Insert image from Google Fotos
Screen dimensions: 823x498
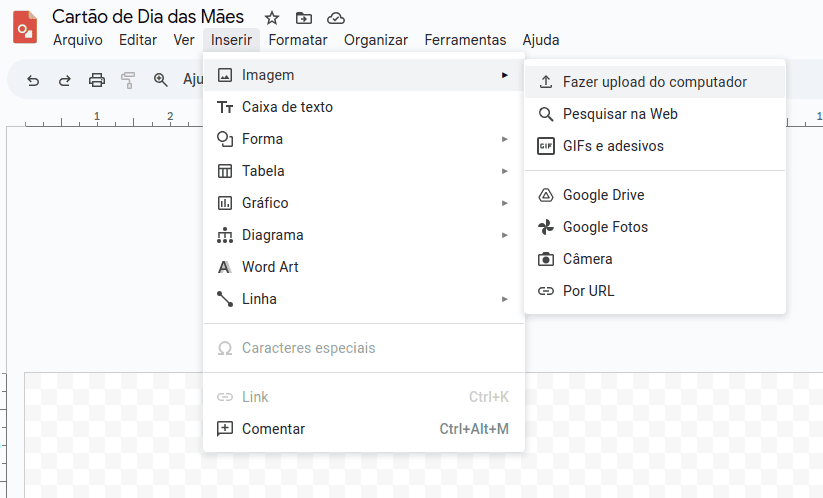tap(655, 227)
